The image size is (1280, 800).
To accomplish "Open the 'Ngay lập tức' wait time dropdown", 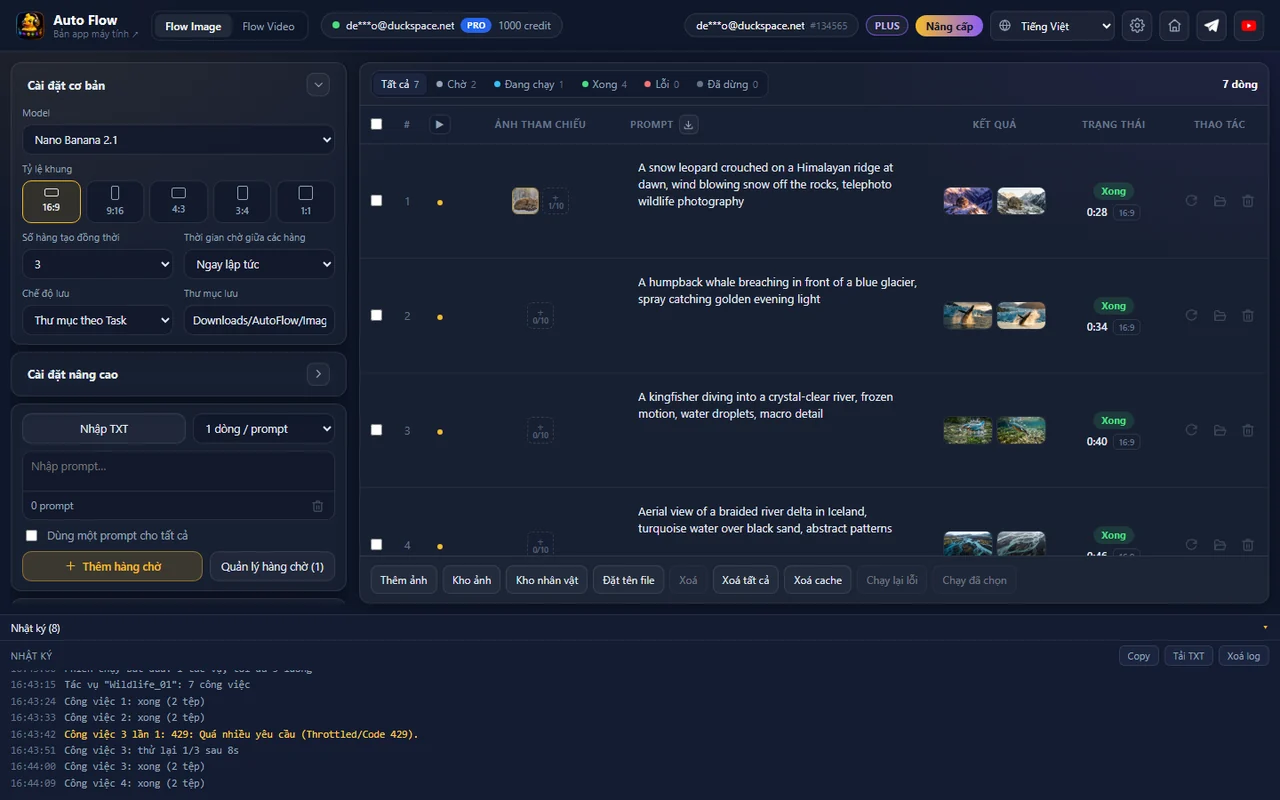I will coord(259,264).
